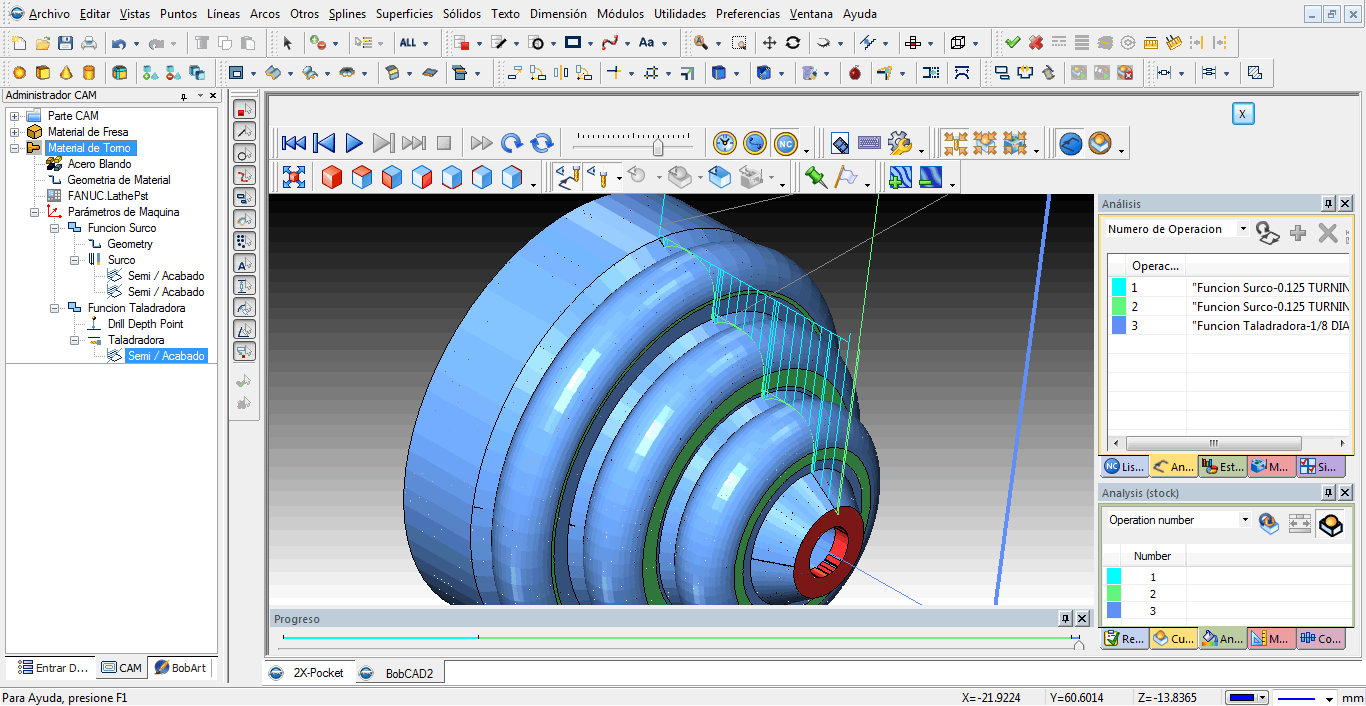Click the X button above the viewport
1366x706 pixels.
pos(1242,113)
